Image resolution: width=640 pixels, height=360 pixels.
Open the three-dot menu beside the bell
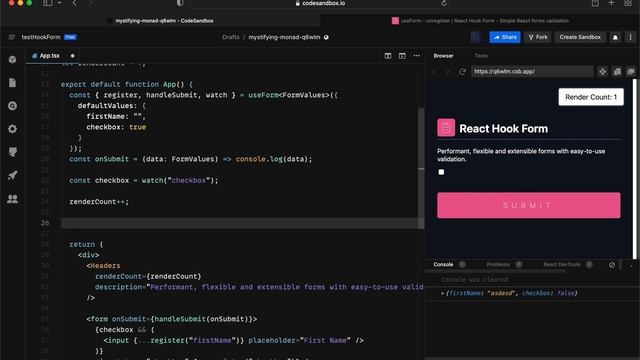(x=630, y=37)
